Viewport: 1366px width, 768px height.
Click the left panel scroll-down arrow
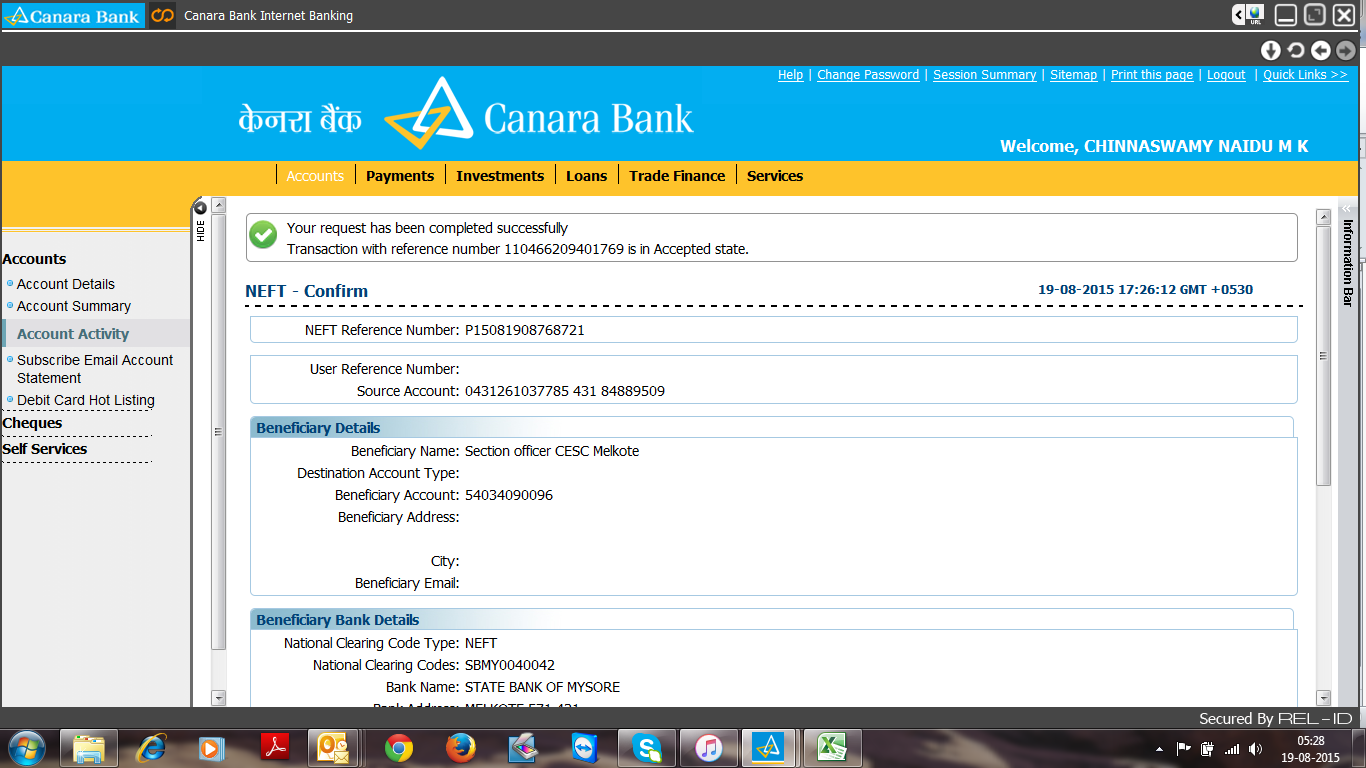219,698
